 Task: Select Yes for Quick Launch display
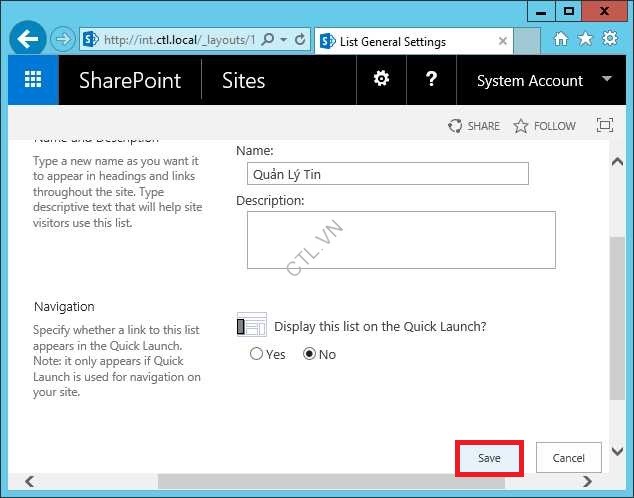pos(257,354)
